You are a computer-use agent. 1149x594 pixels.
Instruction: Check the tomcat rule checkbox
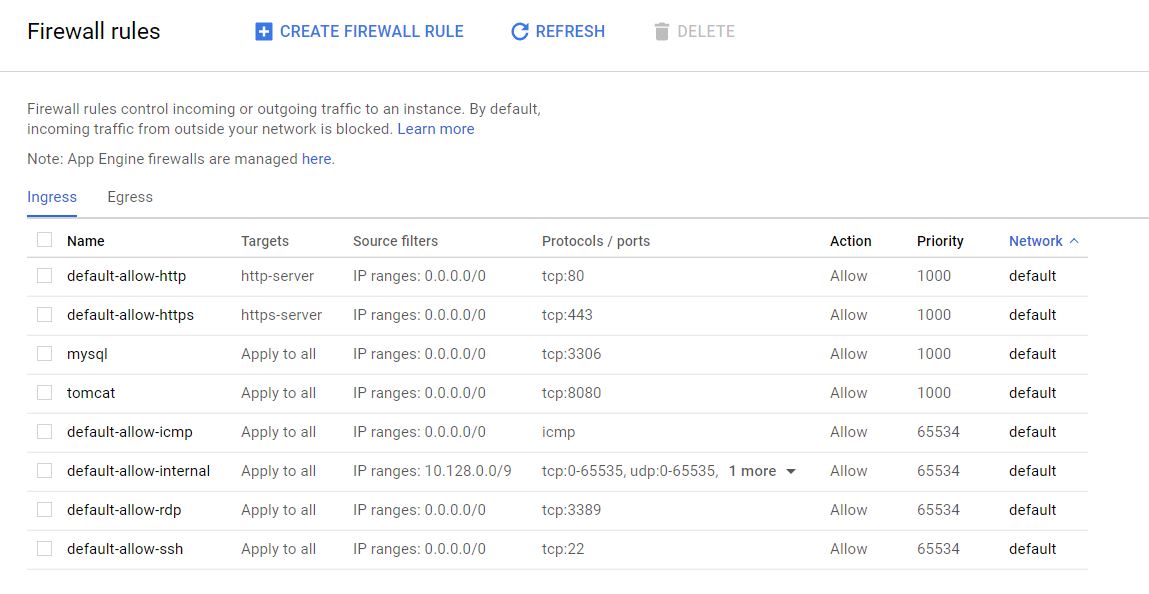(x=44, y=393)
